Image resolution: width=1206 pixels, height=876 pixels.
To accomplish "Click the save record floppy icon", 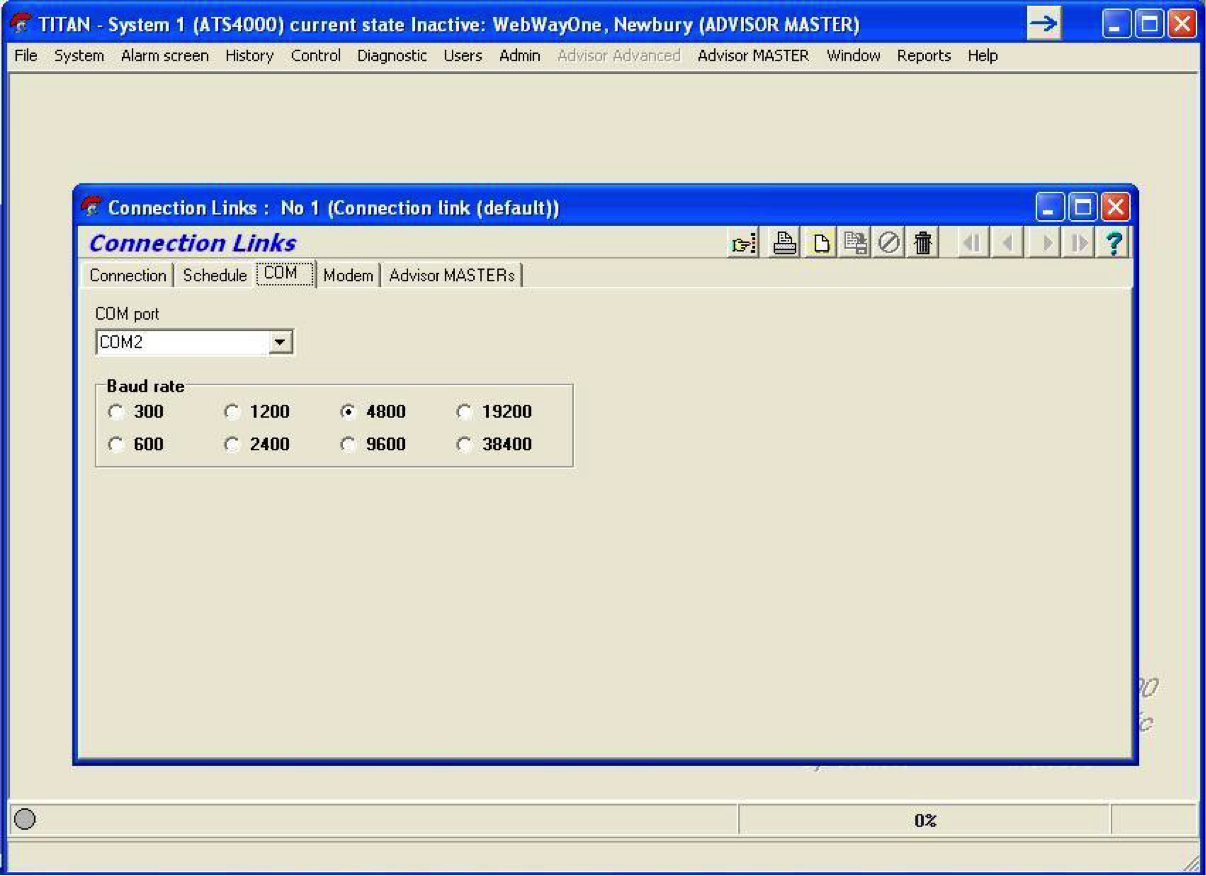I will tap(855, 243).
